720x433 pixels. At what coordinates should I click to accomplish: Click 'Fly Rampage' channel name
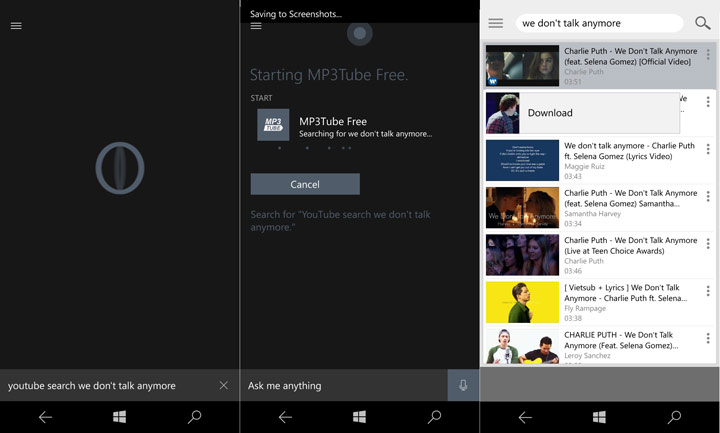[x=585, y=308]
